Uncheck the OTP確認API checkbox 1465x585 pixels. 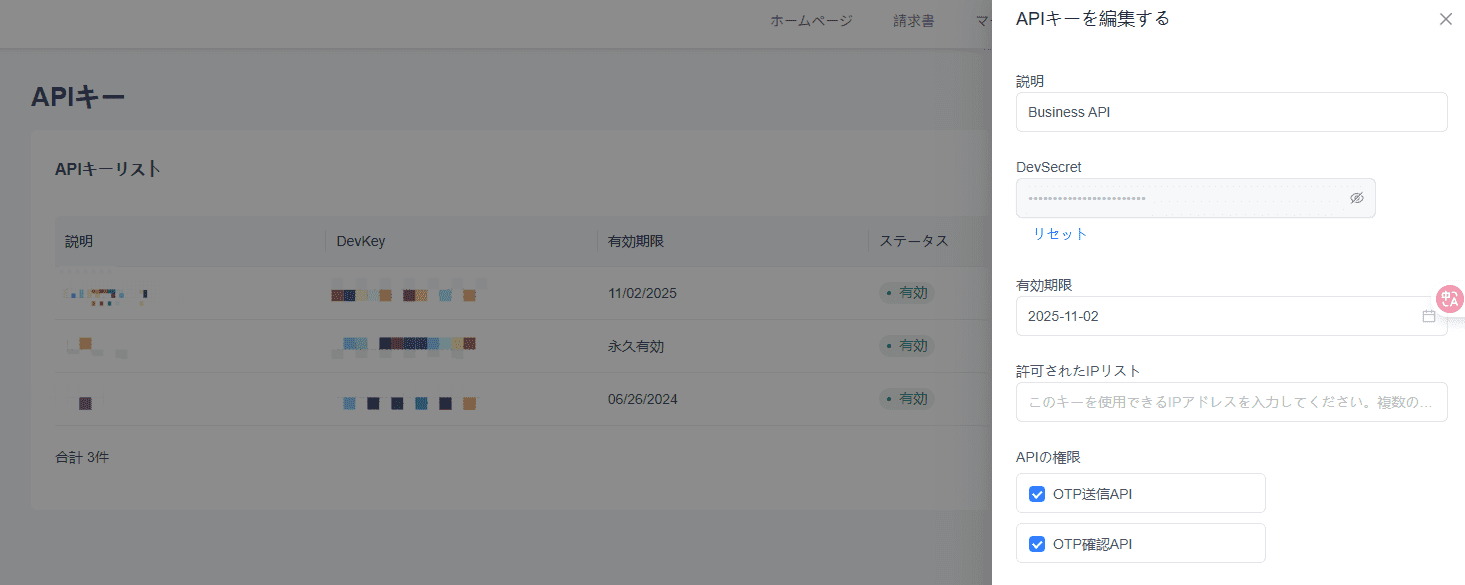[x=1037, y=544]
